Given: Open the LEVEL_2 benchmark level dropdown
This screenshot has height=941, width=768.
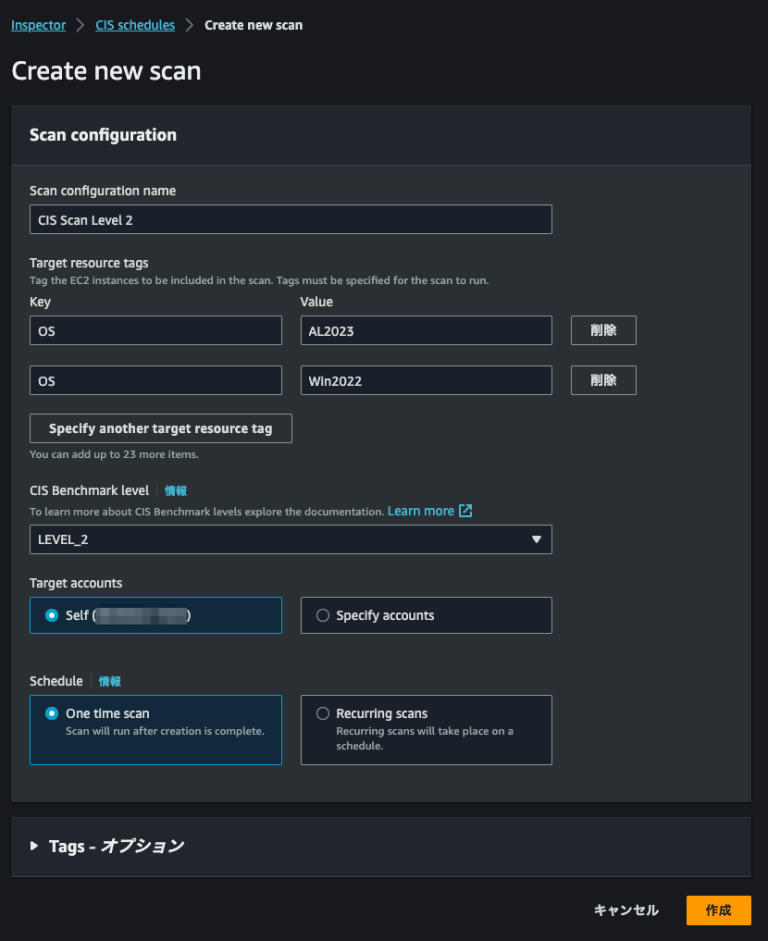Looking at the screenshot, I should click(x=290, y=539).
